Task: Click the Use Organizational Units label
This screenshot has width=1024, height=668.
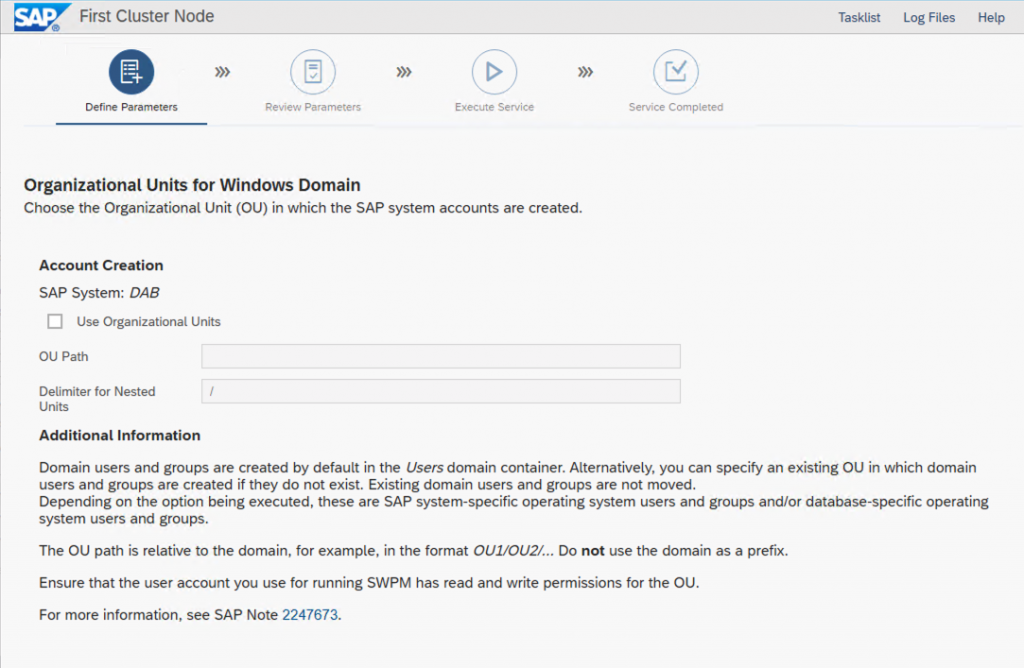Action: pos(149,321)
